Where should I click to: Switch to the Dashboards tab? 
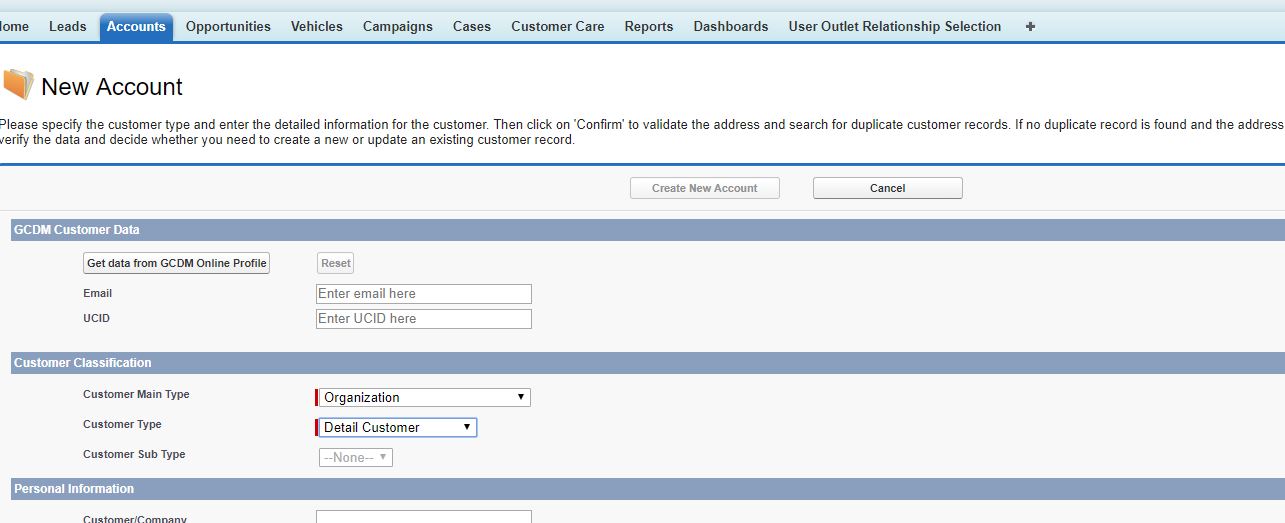[x=730, y=27]
